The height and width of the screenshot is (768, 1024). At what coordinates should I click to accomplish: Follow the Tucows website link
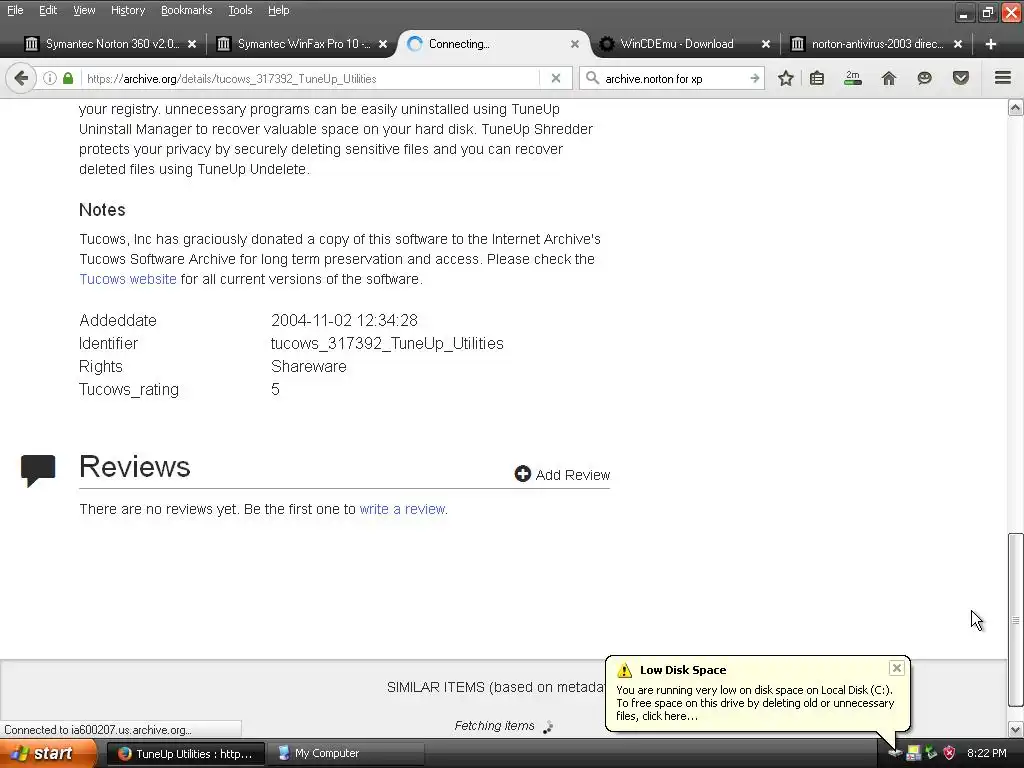pyautogui.click(x=128, y=279)
